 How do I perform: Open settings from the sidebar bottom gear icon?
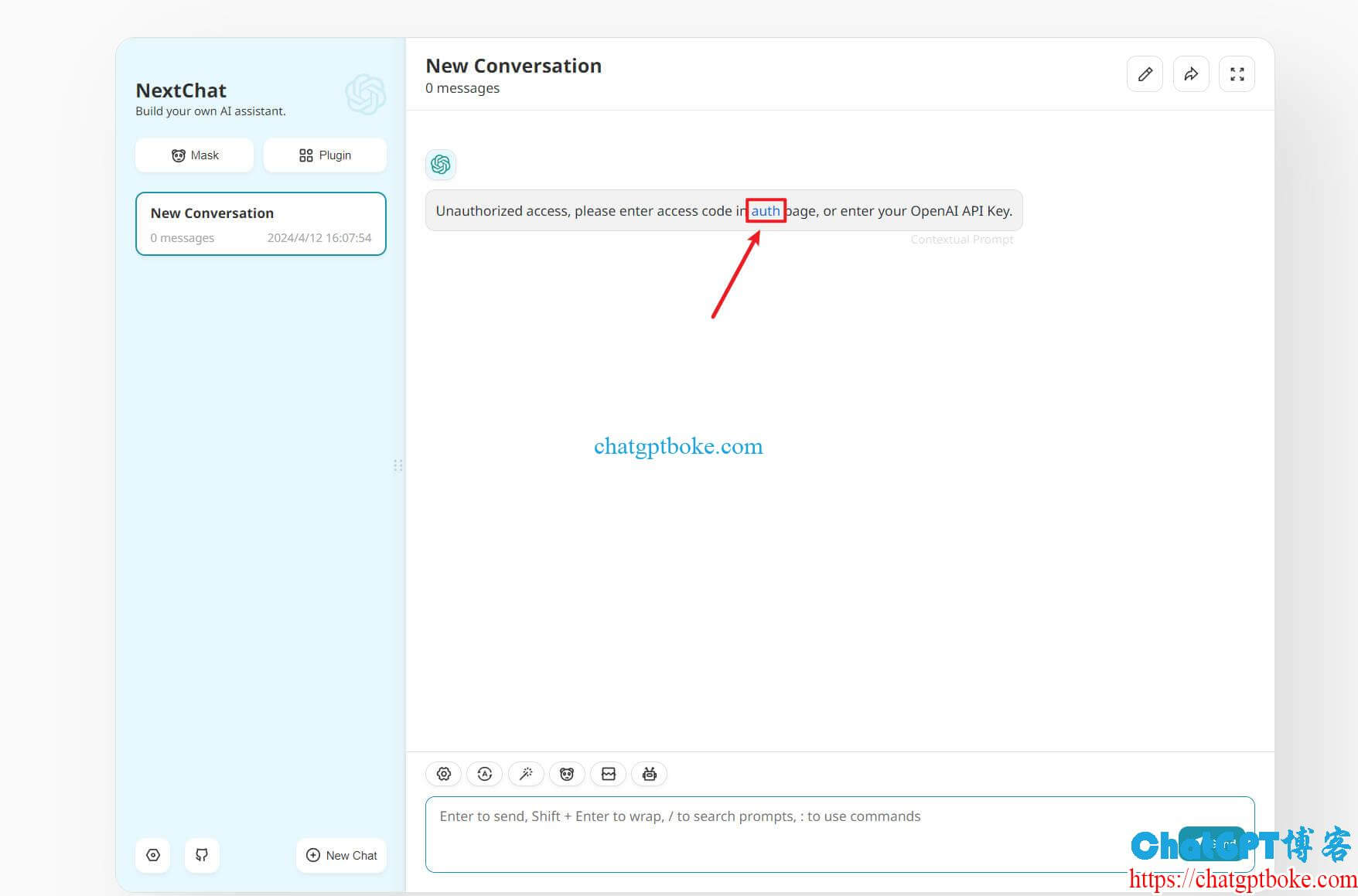point(153,855)
